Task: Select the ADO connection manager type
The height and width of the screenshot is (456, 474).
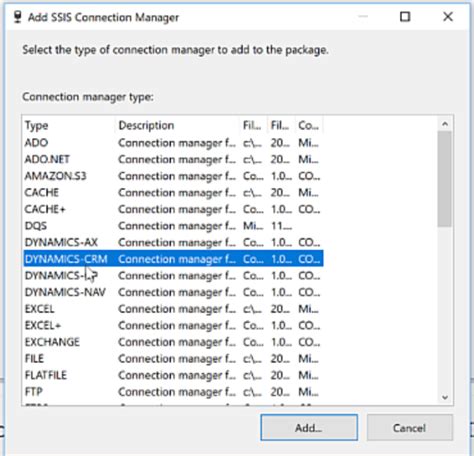Action: click(x=173, y=143)
